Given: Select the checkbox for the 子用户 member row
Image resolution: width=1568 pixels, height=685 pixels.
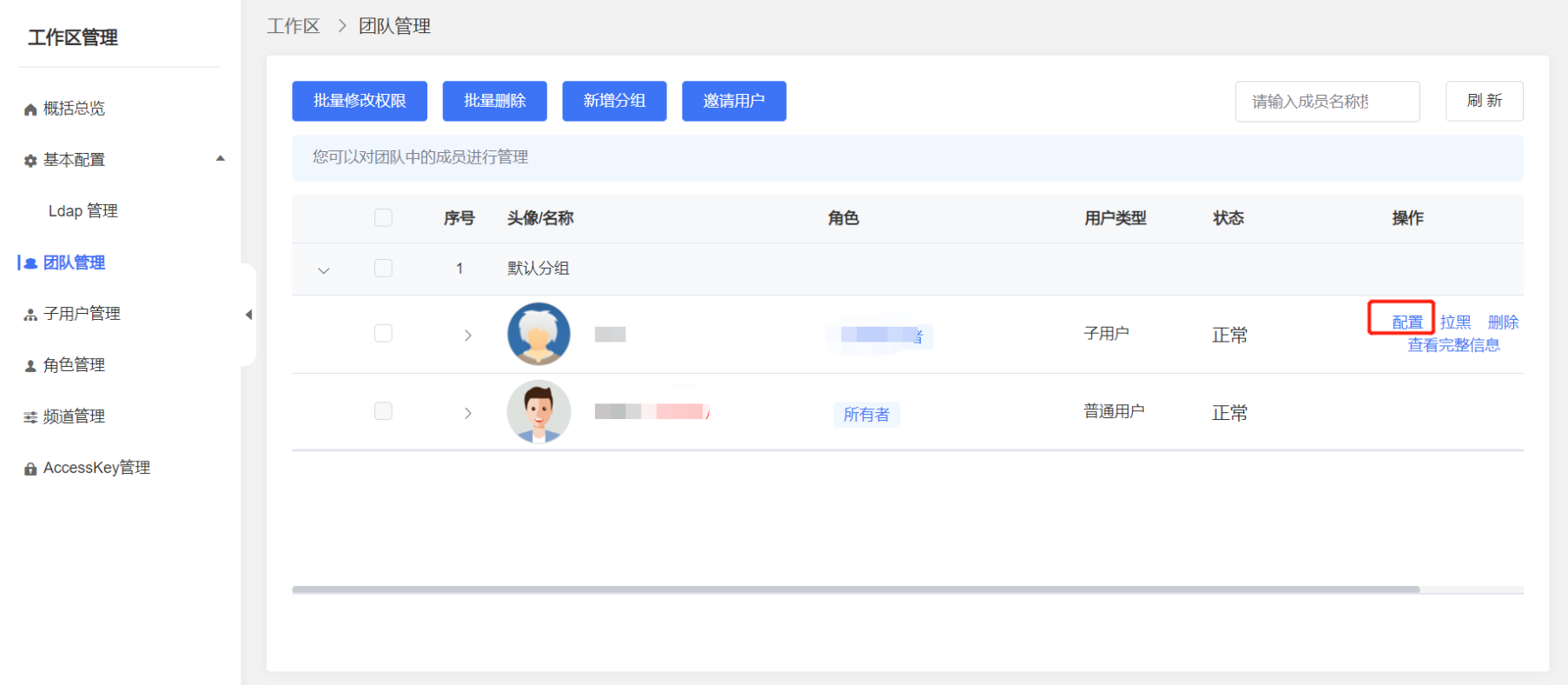Looking at the screenshot, I should click(x=383, y=333).
